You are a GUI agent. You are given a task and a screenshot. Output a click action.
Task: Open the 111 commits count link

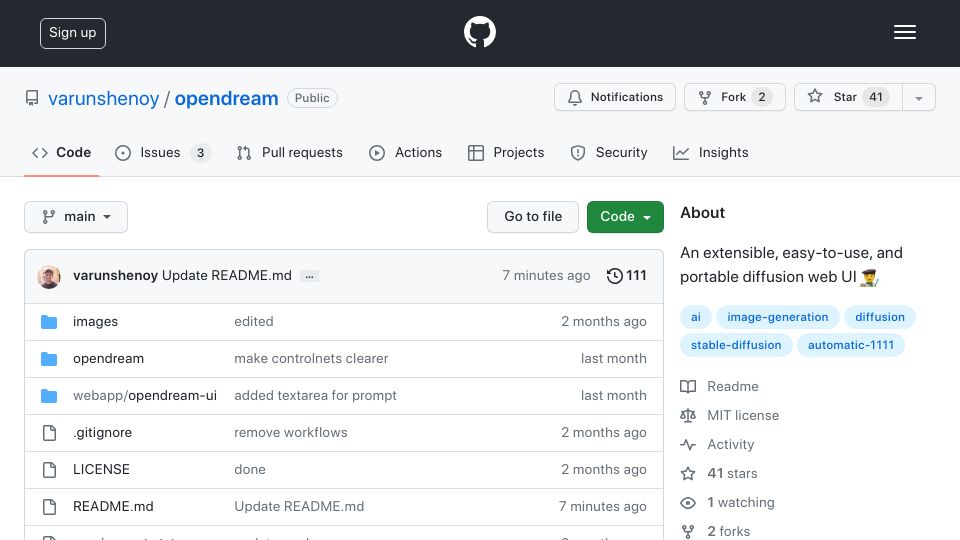(626, 276)
